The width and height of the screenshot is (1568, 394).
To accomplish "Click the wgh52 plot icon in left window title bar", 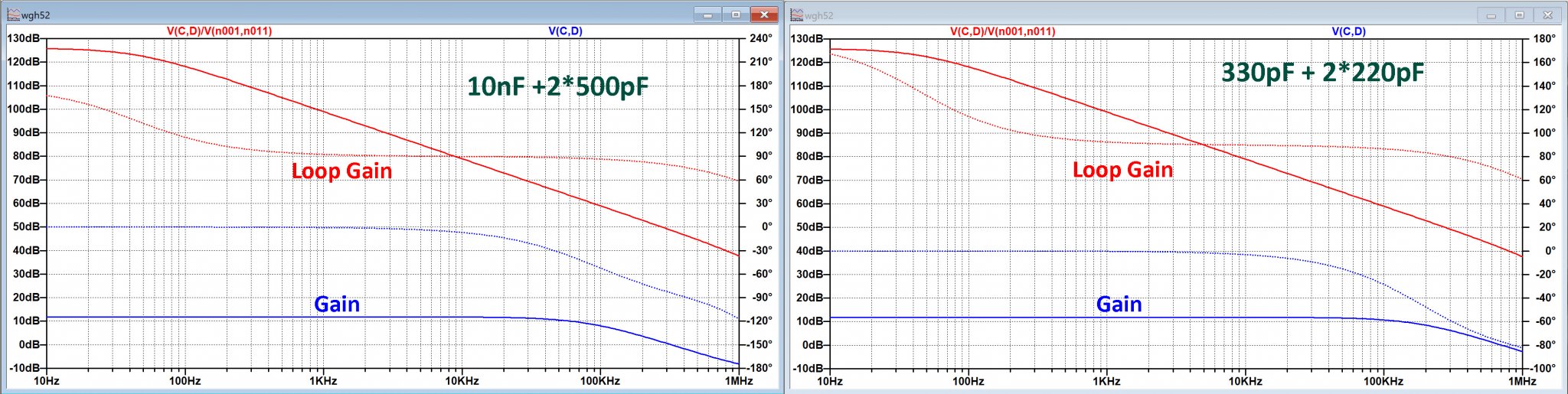I will pos(13,15).
